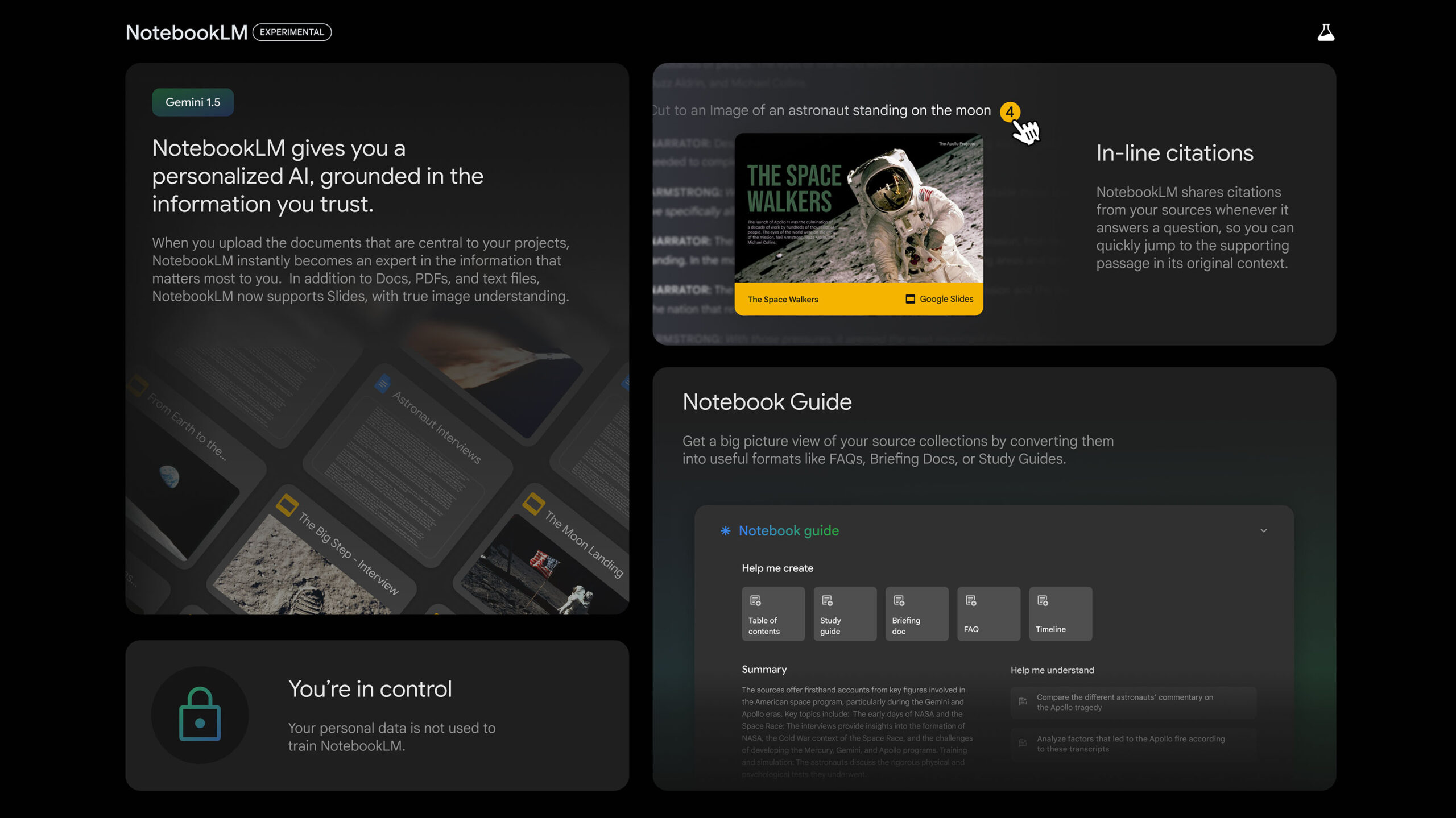Viewport: 1456px width, 818px height.
Task: Click the yellow slides icon beside The Moon Landing
Action: point(533,503)
